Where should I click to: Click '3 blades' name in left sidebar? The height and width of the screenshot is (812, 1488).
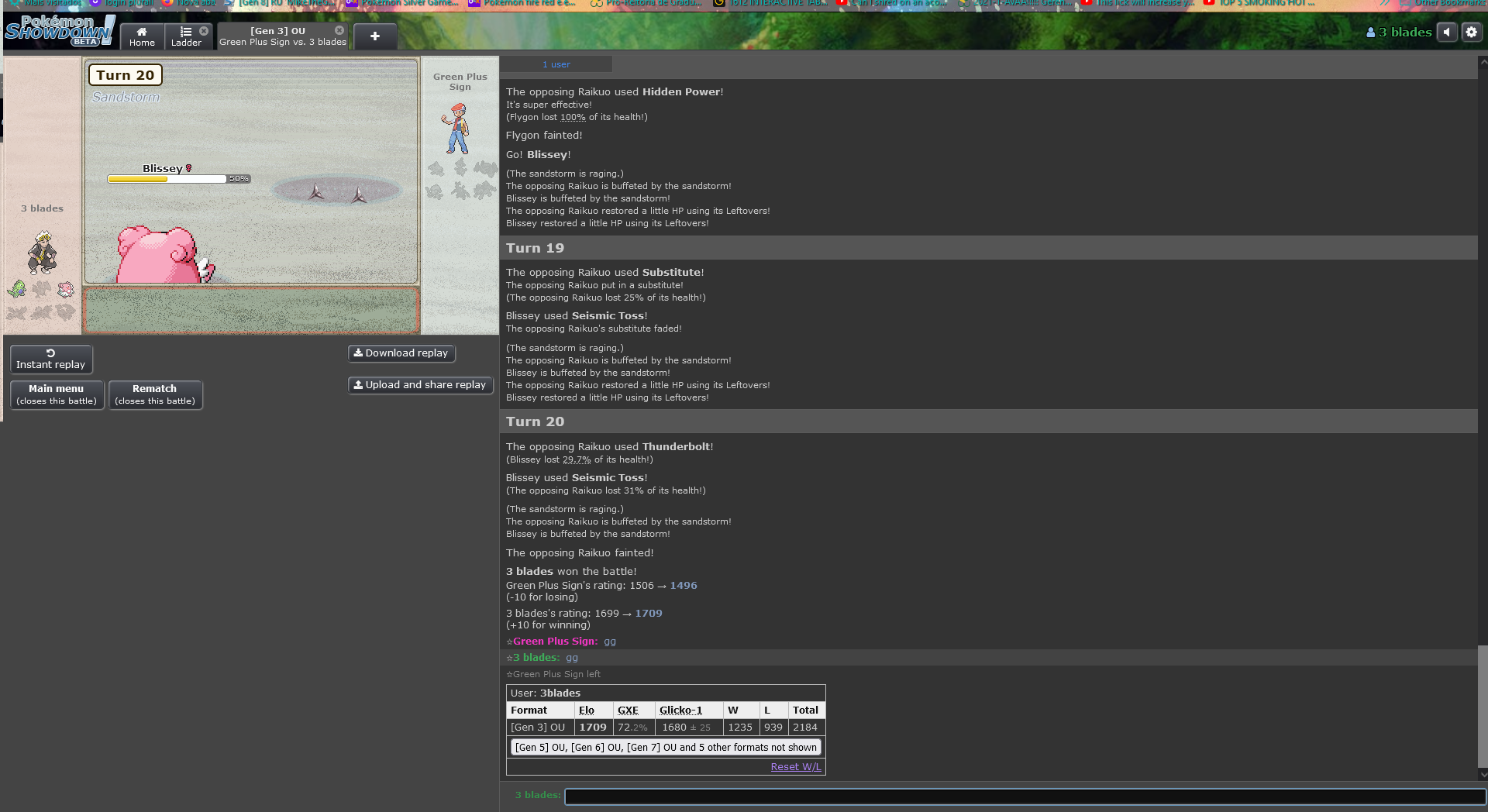[42, 208]
